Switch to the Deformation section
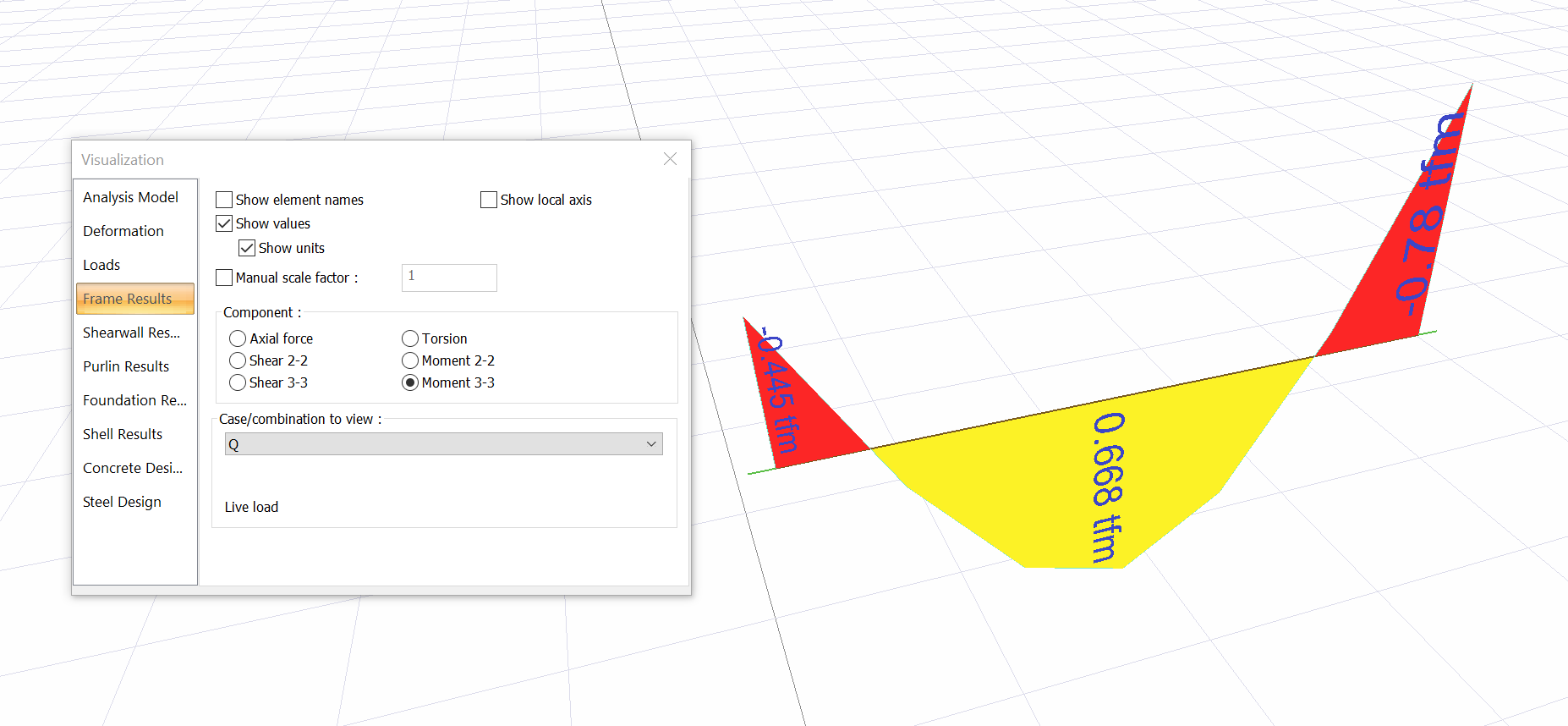The width and height of the screenshot is (1568, 726). (x=123, y=231)
